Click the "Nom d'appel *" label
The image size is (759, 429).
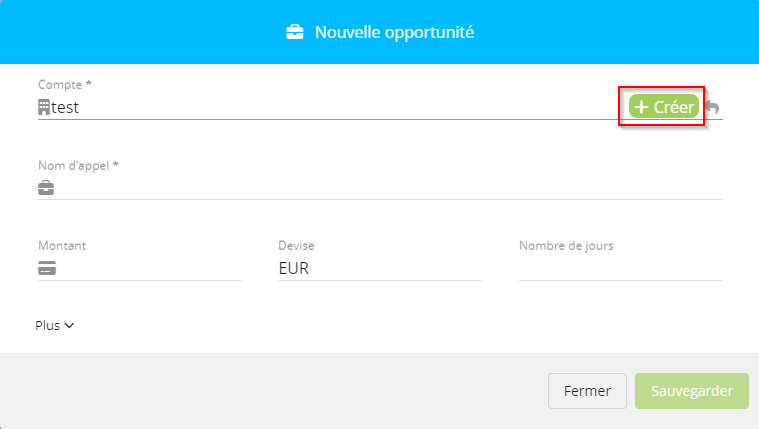pyautogui.click(x=78, y=165)
